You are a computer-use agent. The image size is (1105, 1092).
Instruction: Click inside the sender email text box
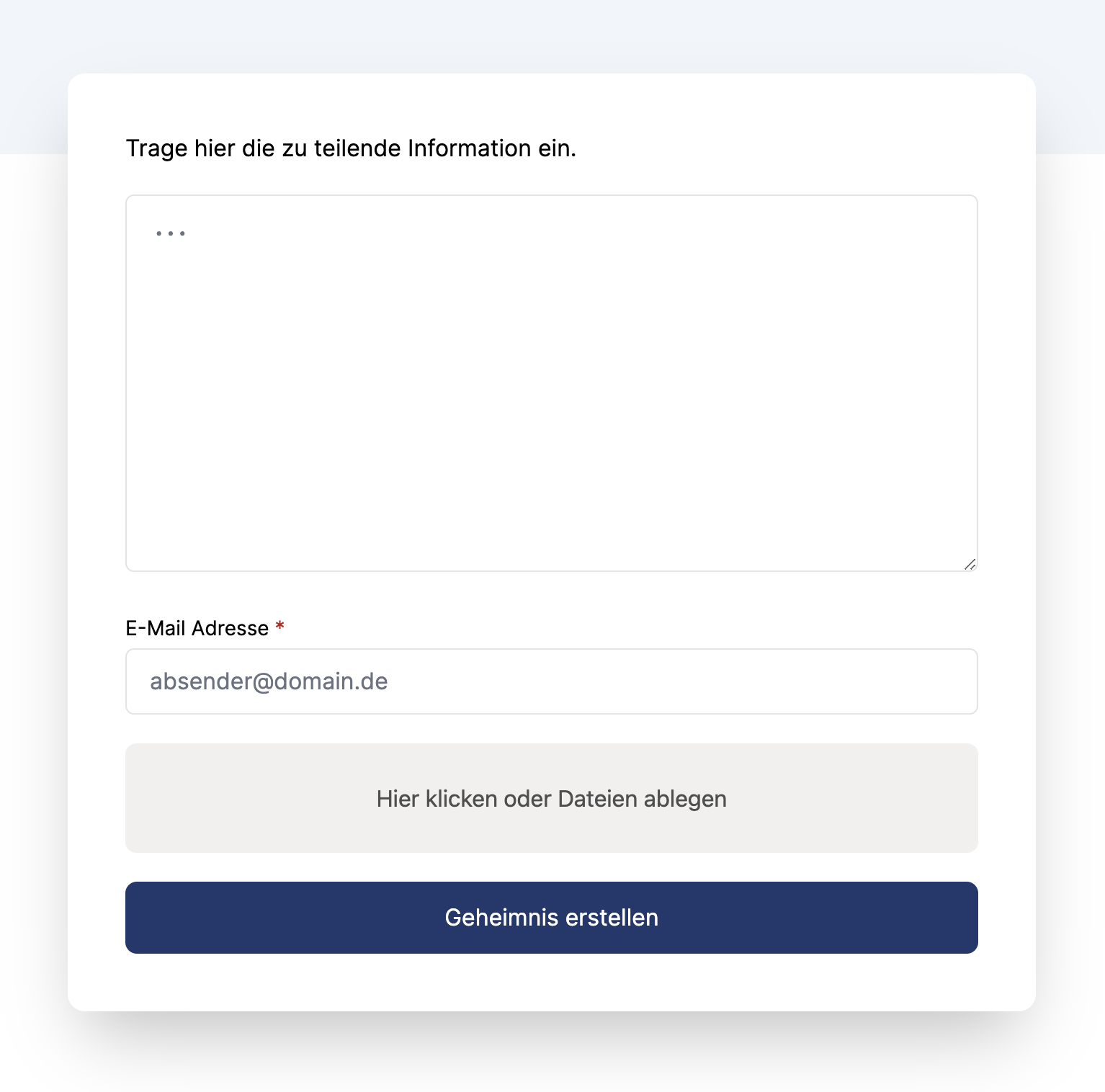(551, 681)
